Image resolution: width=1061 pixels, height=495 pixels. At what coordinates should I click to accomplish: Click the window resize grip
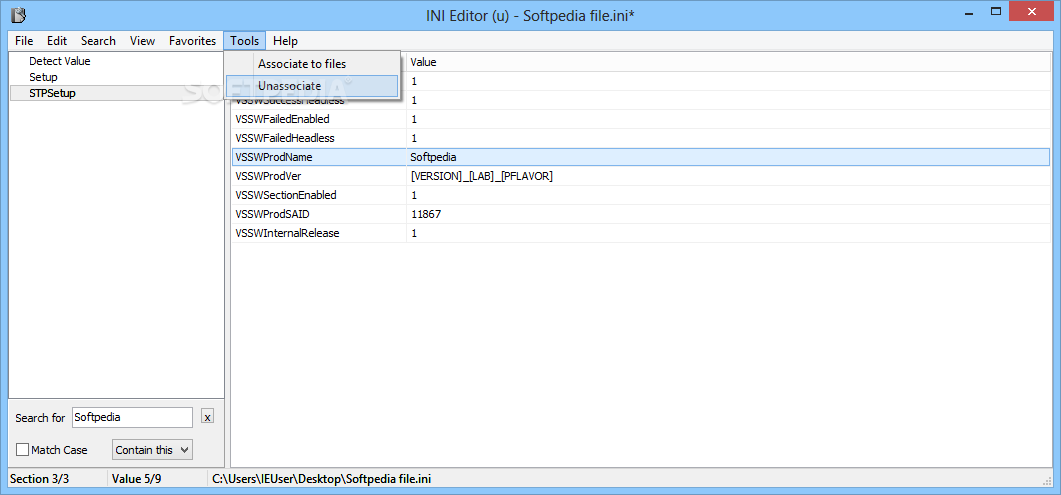pyautogui.click(x=1045, y=480)
